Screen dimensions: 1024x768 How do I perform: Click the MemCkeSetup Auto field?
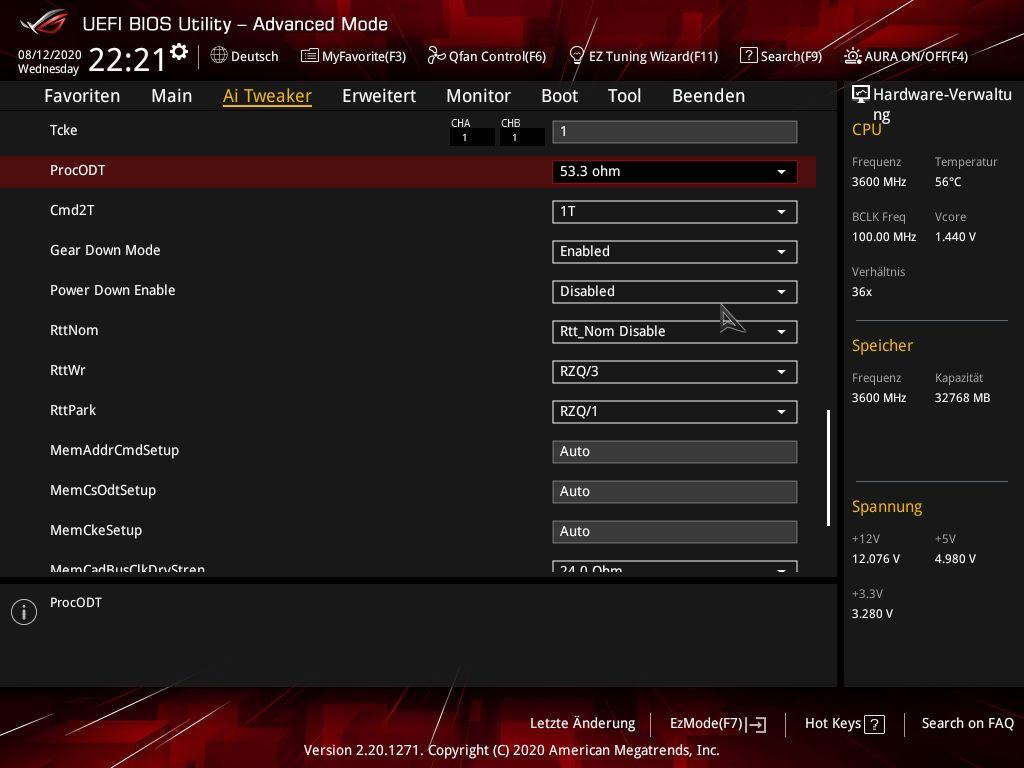coord(674,531)
